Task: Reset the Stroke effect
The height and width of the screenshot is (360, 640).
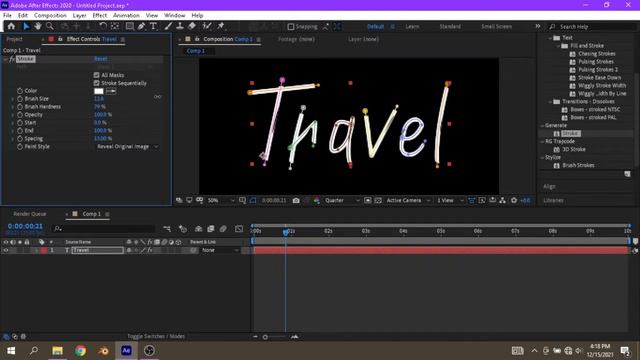Action: pyautogui.click(x=100, y=59)
